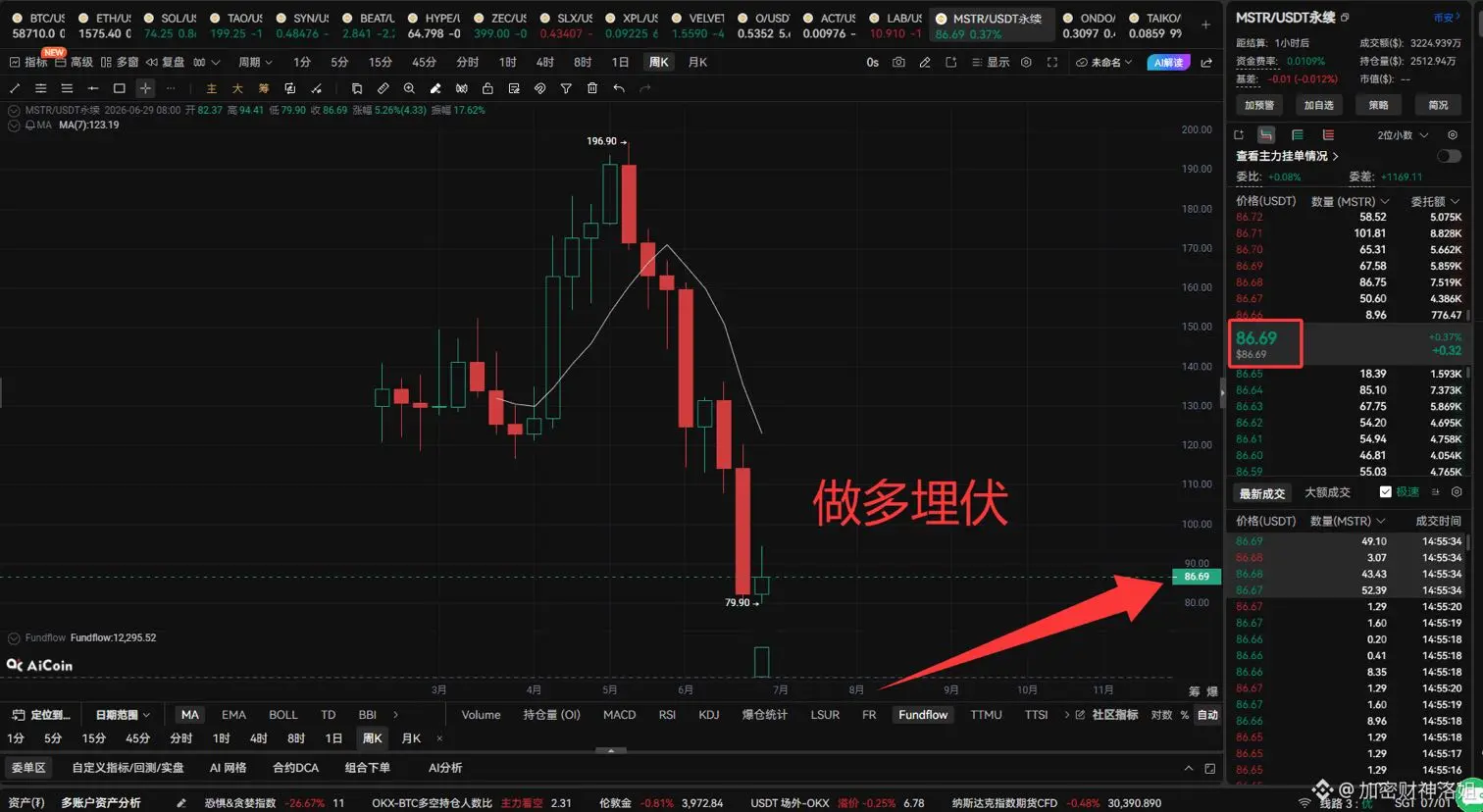
Task: Select the 主 (main force) chart tool
Action: click(x=211, y=88)
